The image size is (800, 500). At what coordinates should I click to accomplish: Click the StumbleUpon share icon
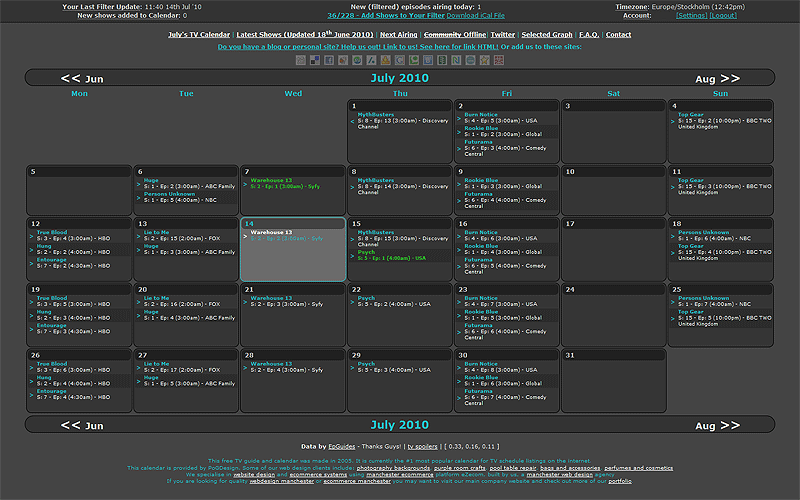[357, 60]
